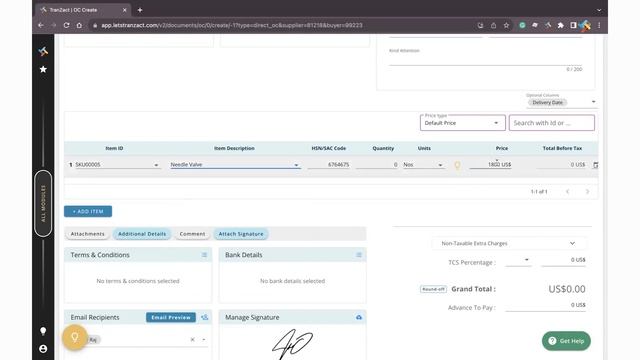Clear the email recipients with the X

click(192, 340)
